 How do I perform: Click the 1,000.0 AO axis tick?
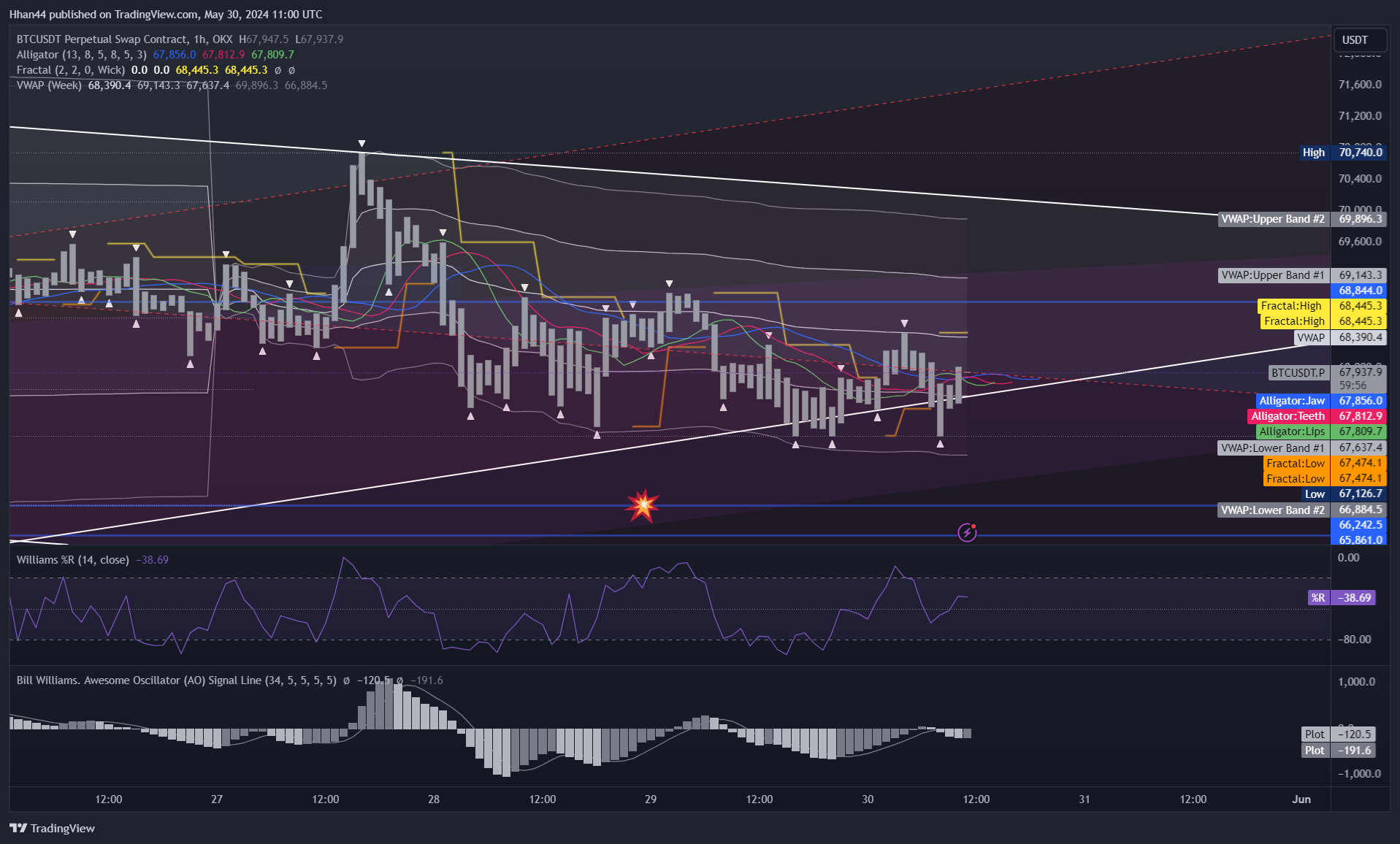1357,682
